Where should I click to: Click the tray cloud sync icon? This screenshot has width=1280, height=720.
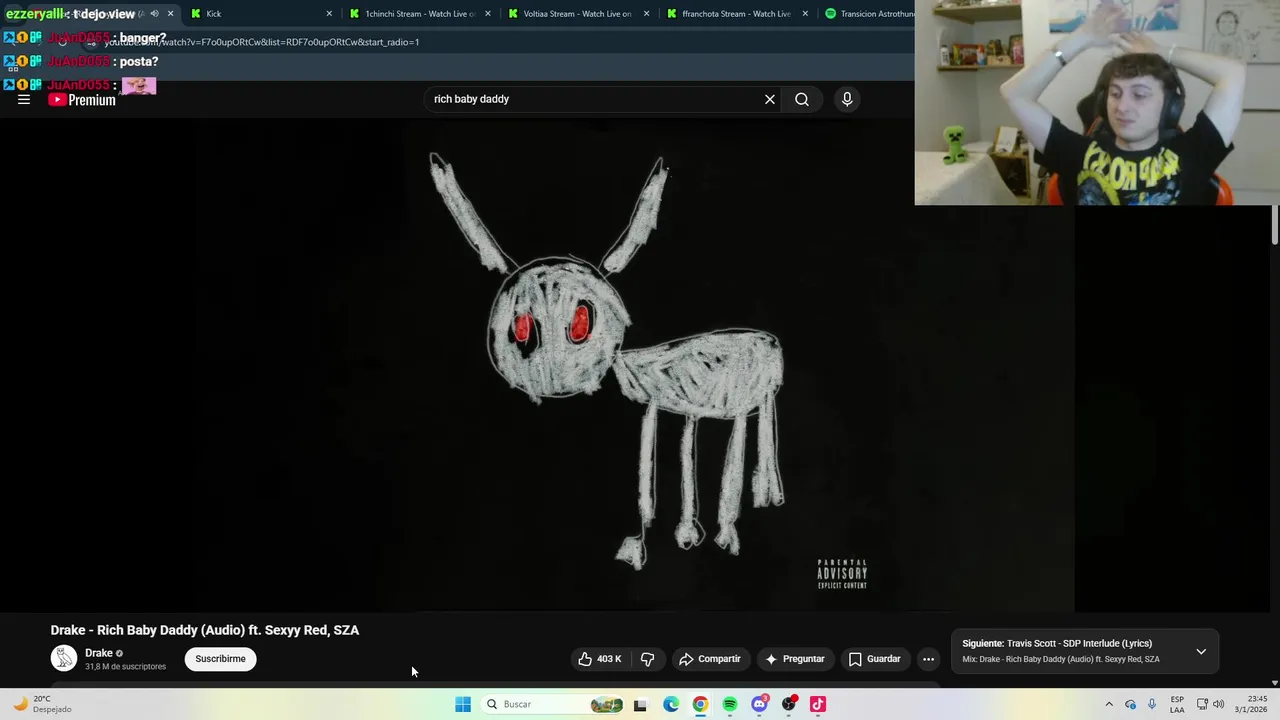click(1131, 704)
